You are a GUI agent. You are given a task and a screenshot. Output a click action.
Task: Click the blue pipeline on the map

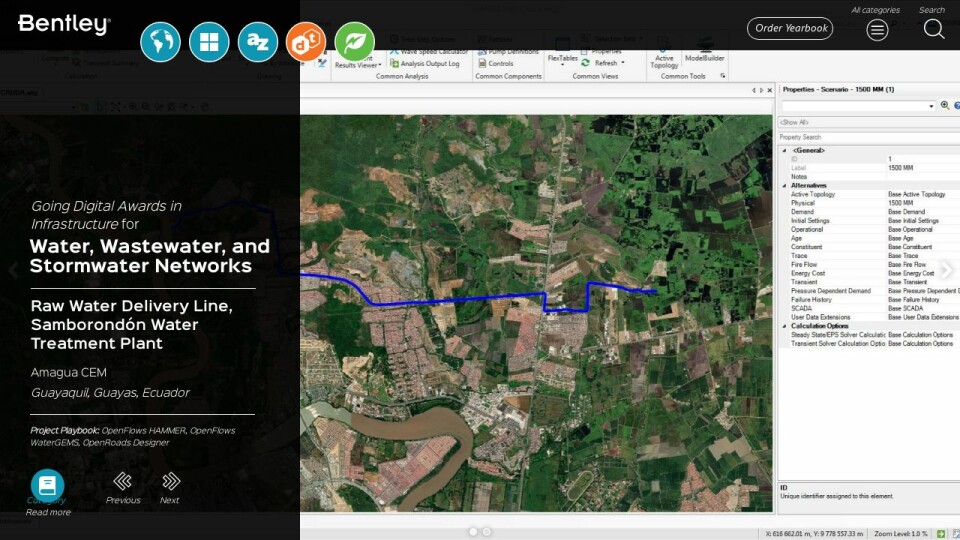pyautogui.click(x=459, y=300)
